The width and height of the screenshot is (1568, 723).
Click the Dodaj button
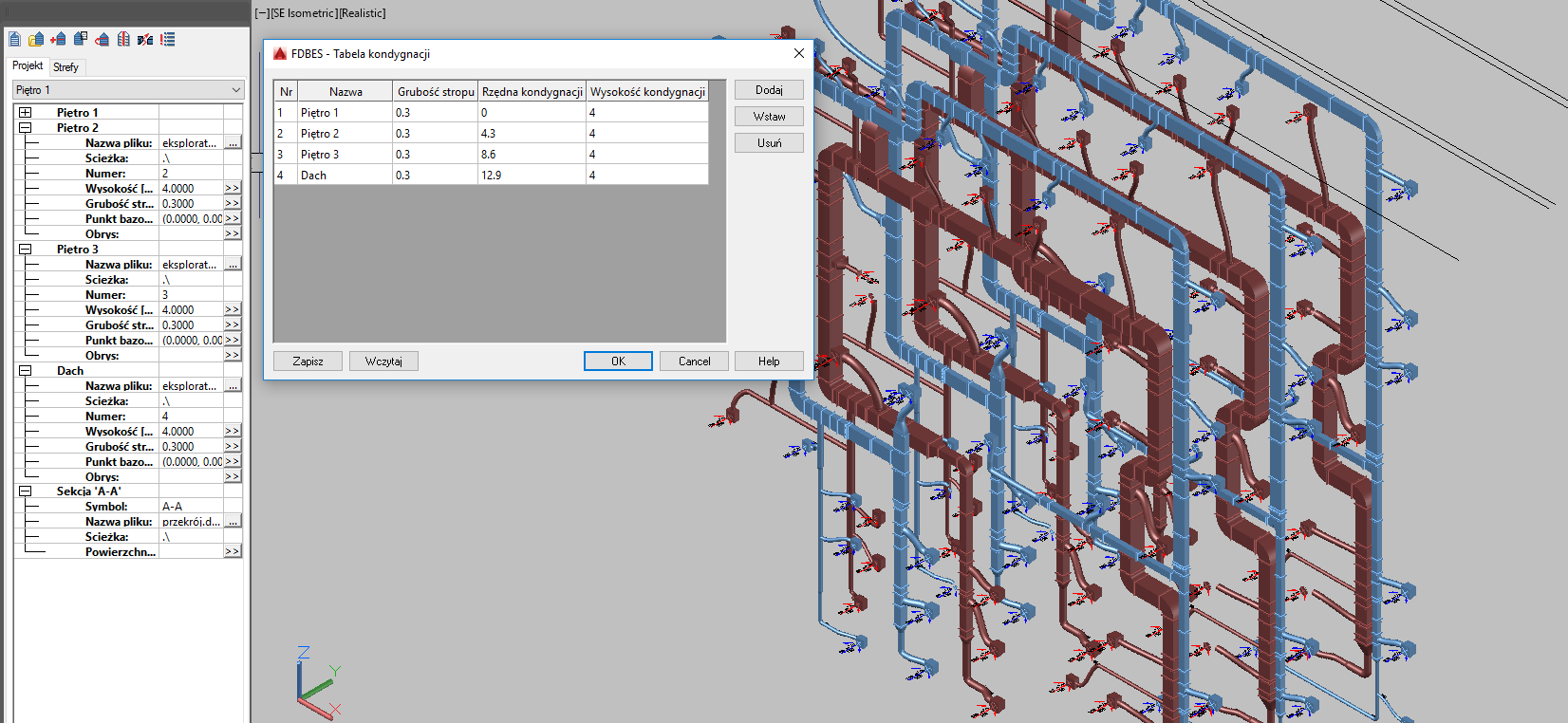pyautogui.click(x=769, y=90)
